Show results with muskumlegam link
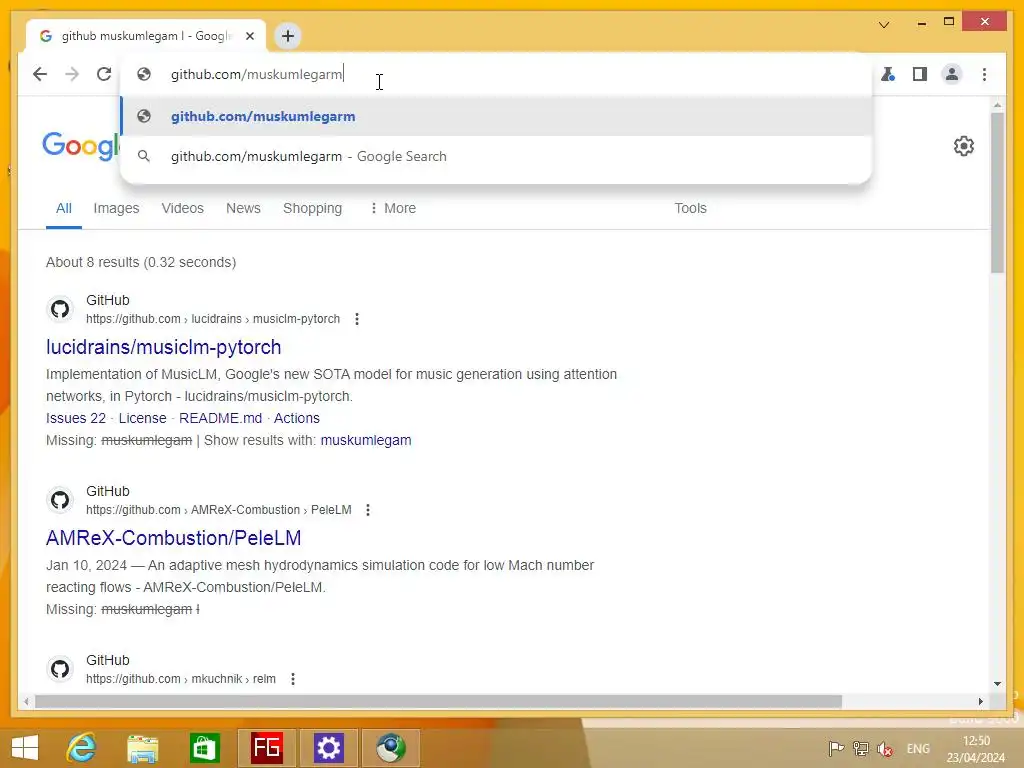Image resolution: width=1024 pixels, height=768 pixels. tap(366, 441)
